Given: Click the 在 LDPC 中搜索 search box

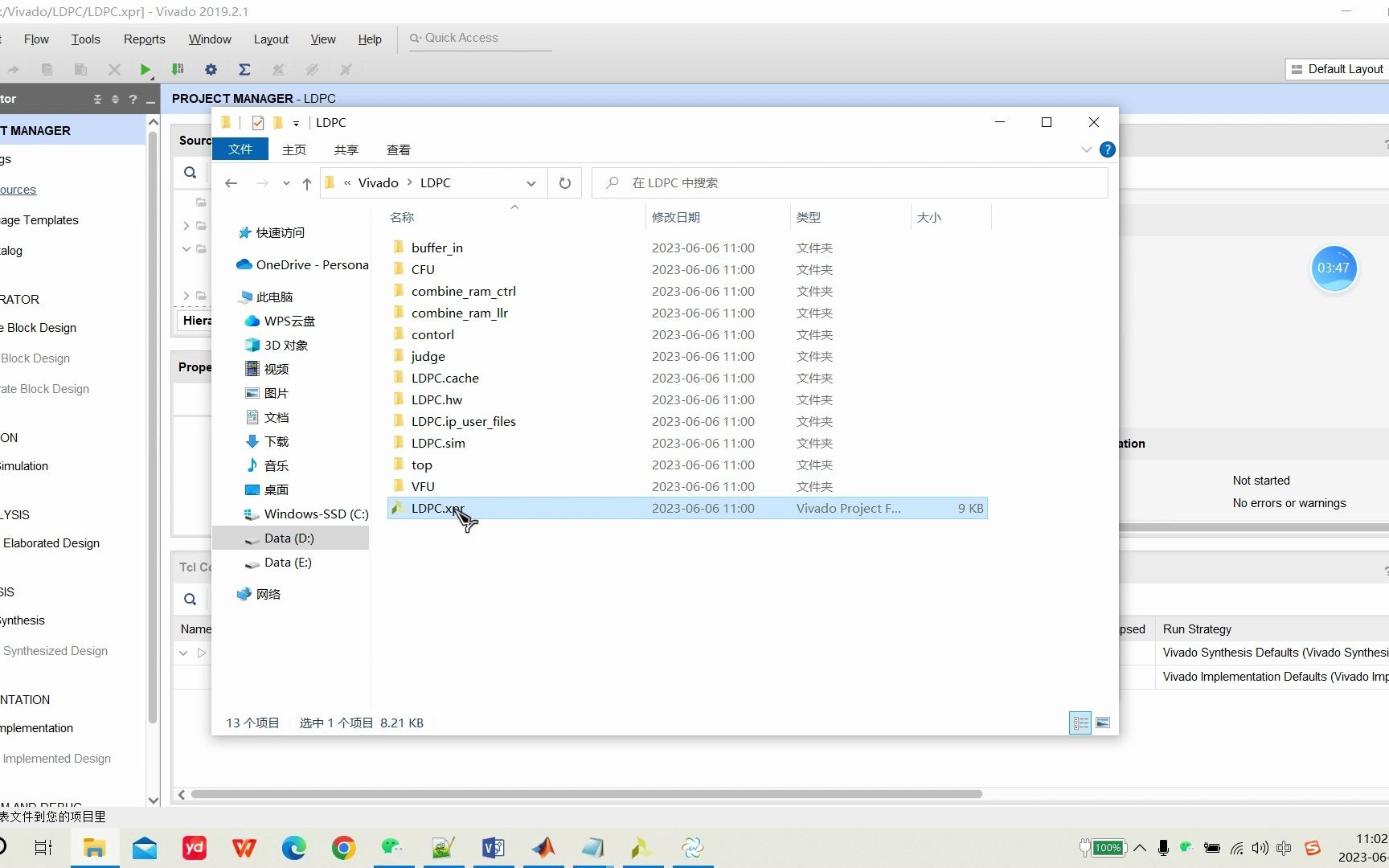Looking at the screenshot, I should pyautogui.click(x=850, y=183).
